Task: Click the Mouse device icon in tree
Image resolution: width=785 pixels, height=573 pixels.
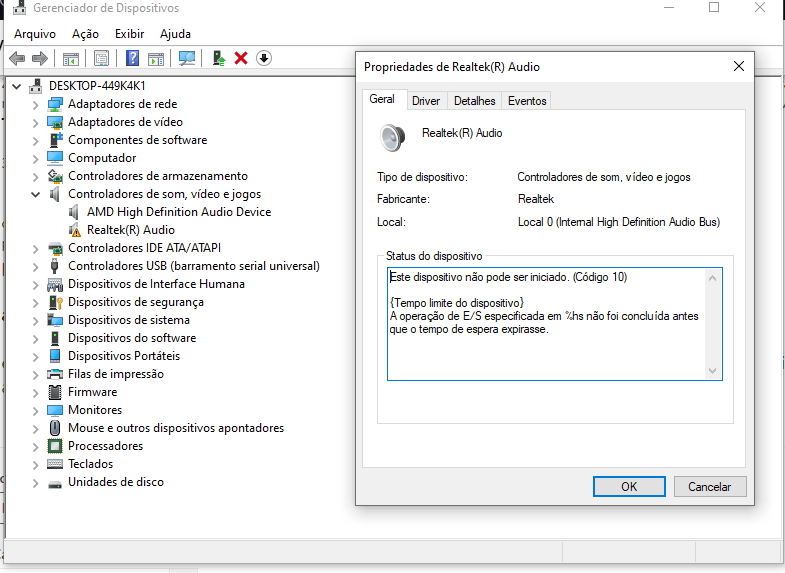Action: click(x=55, y=428)
